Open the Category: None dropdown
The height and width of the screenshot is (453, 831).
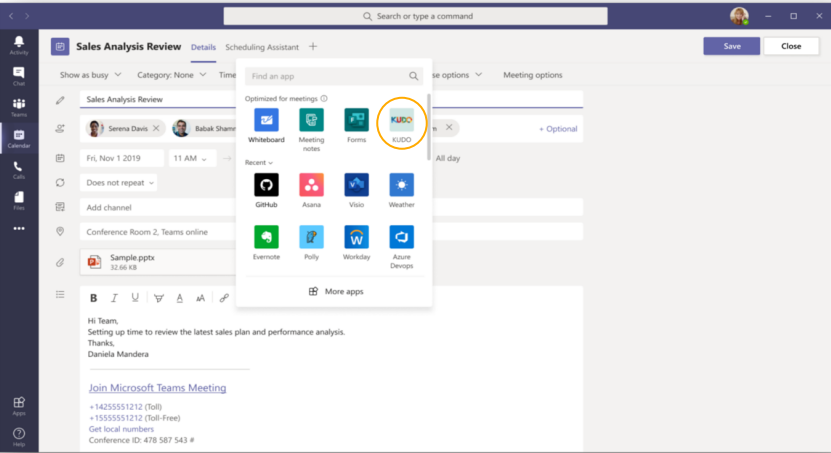[171, 75]
